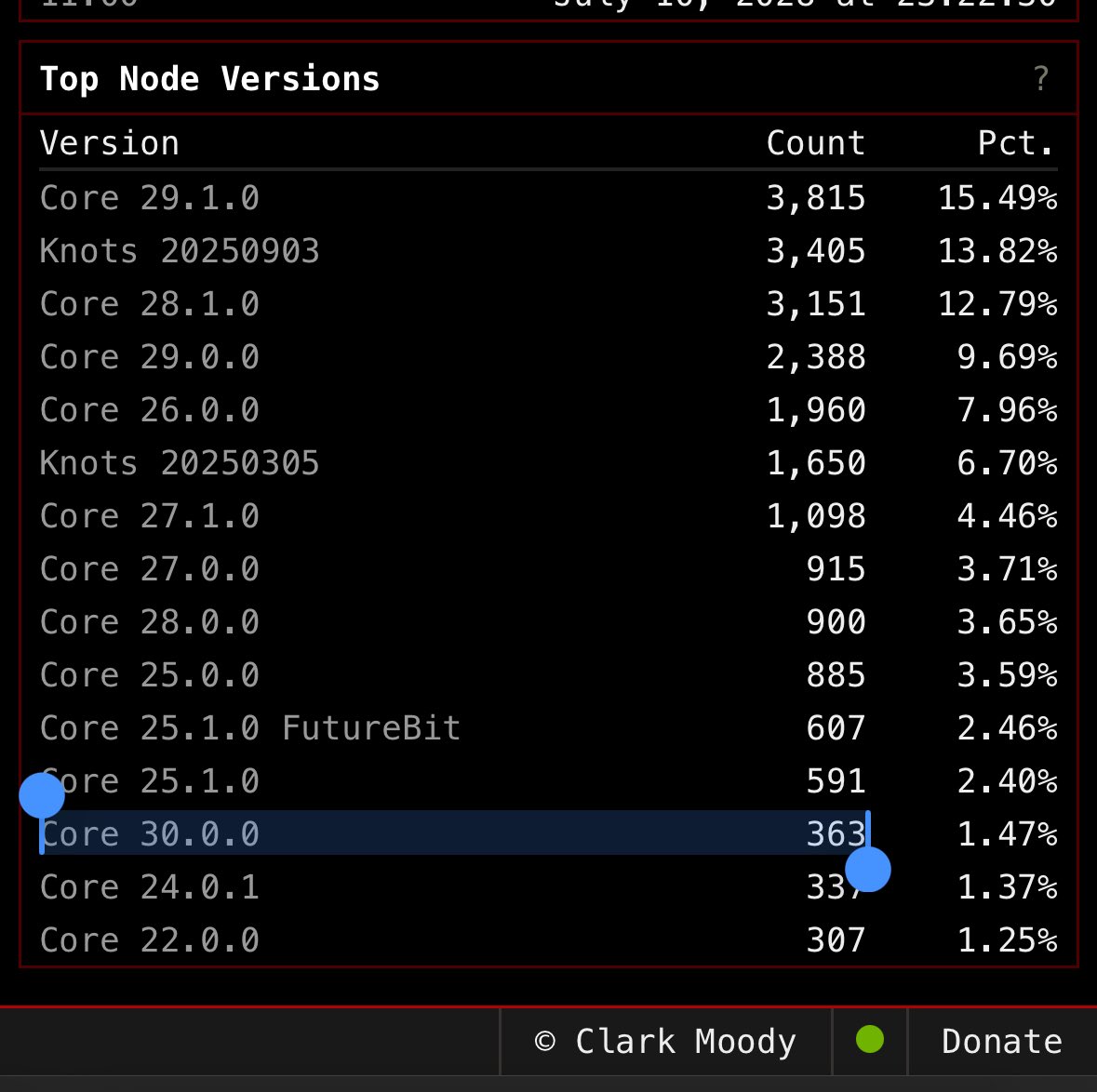Click the count value 1,650
Screen dimensions: 1097x1092
[x=816, y=463]
